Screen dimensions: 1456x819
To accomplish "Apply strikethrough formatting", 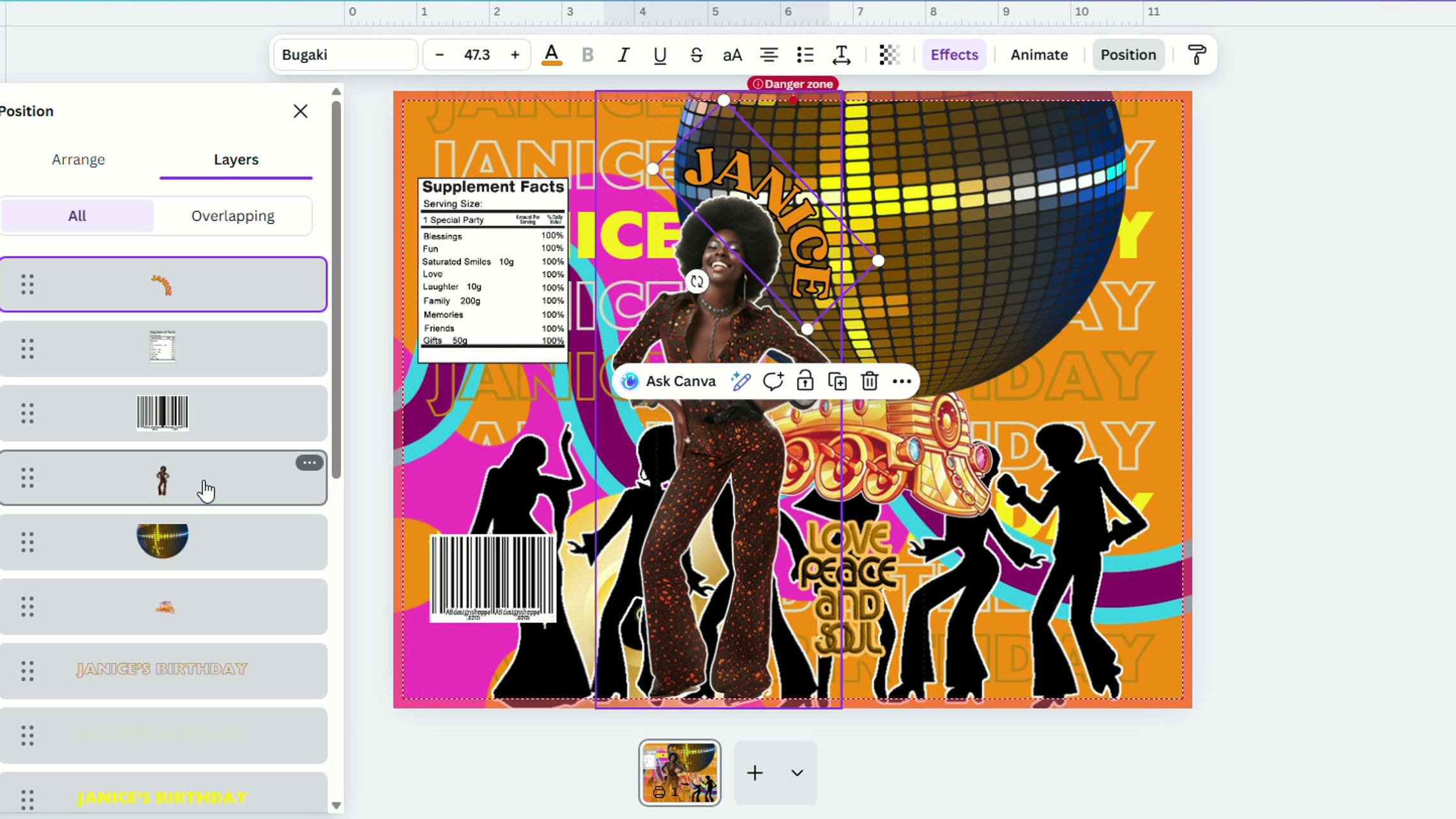I will [696, 55].
